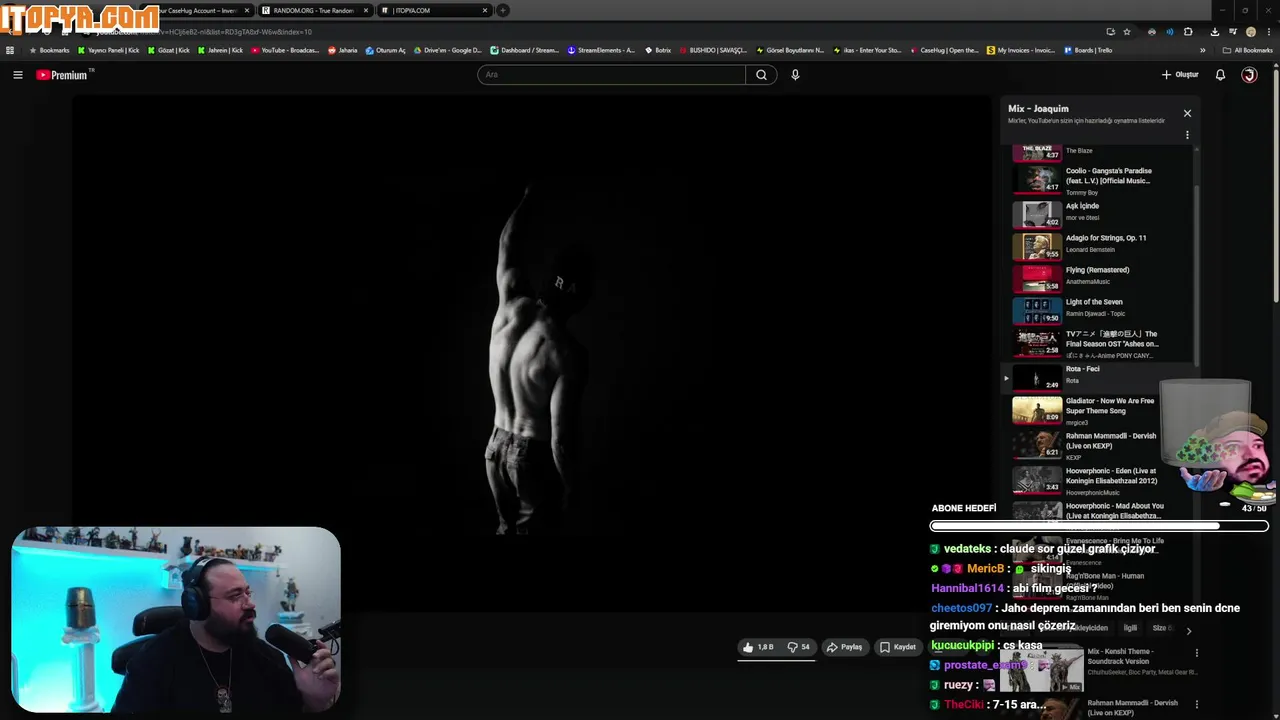Image resolution: width=1280 pixels, height=720 pixels.
Task: Like the video with thumbs-up
Action: pos(758,647)
